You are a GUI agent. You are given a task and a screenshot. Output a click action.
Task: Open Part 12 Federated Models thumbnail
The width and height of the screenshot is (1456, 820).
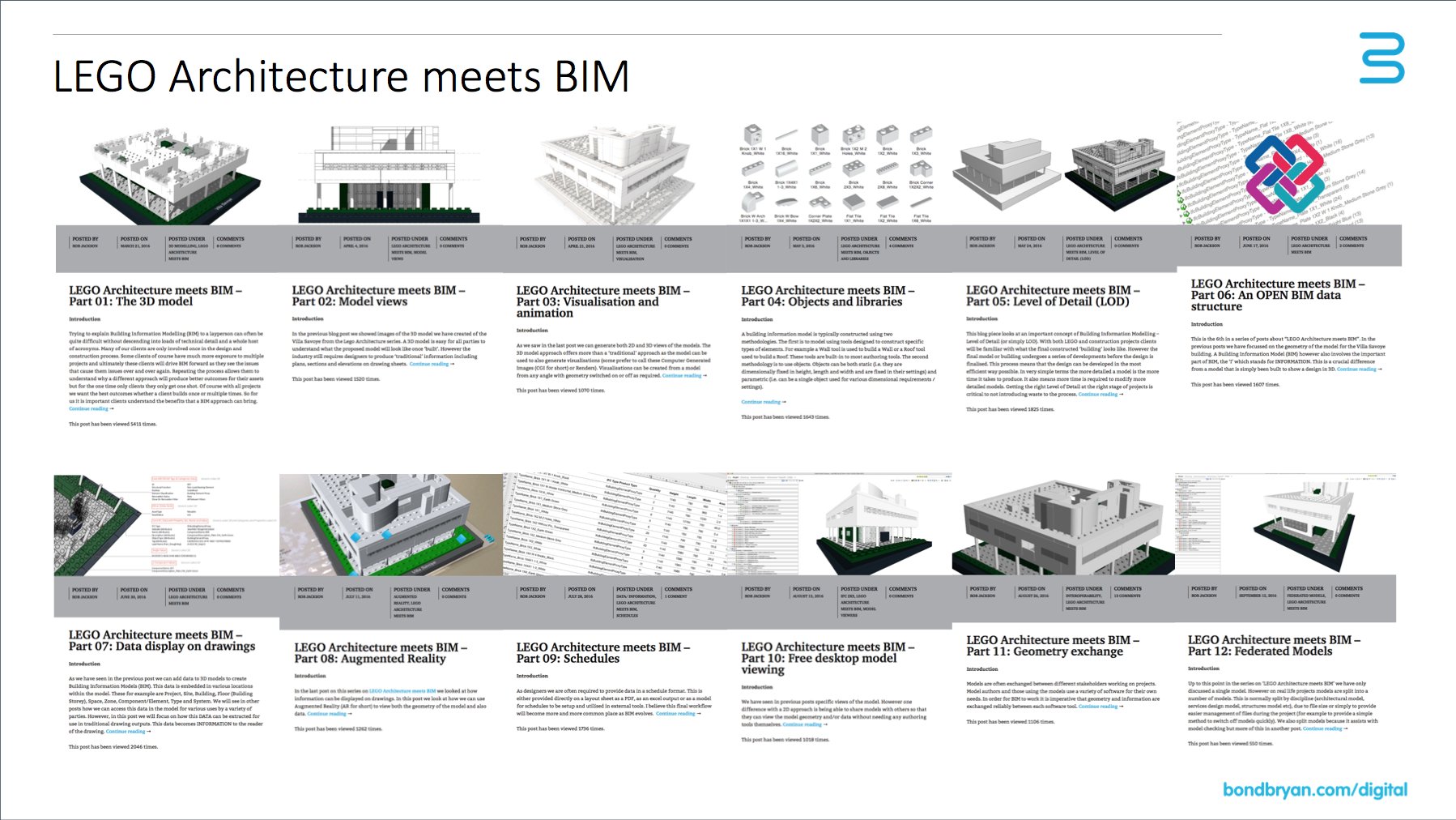coord(1286,524)
